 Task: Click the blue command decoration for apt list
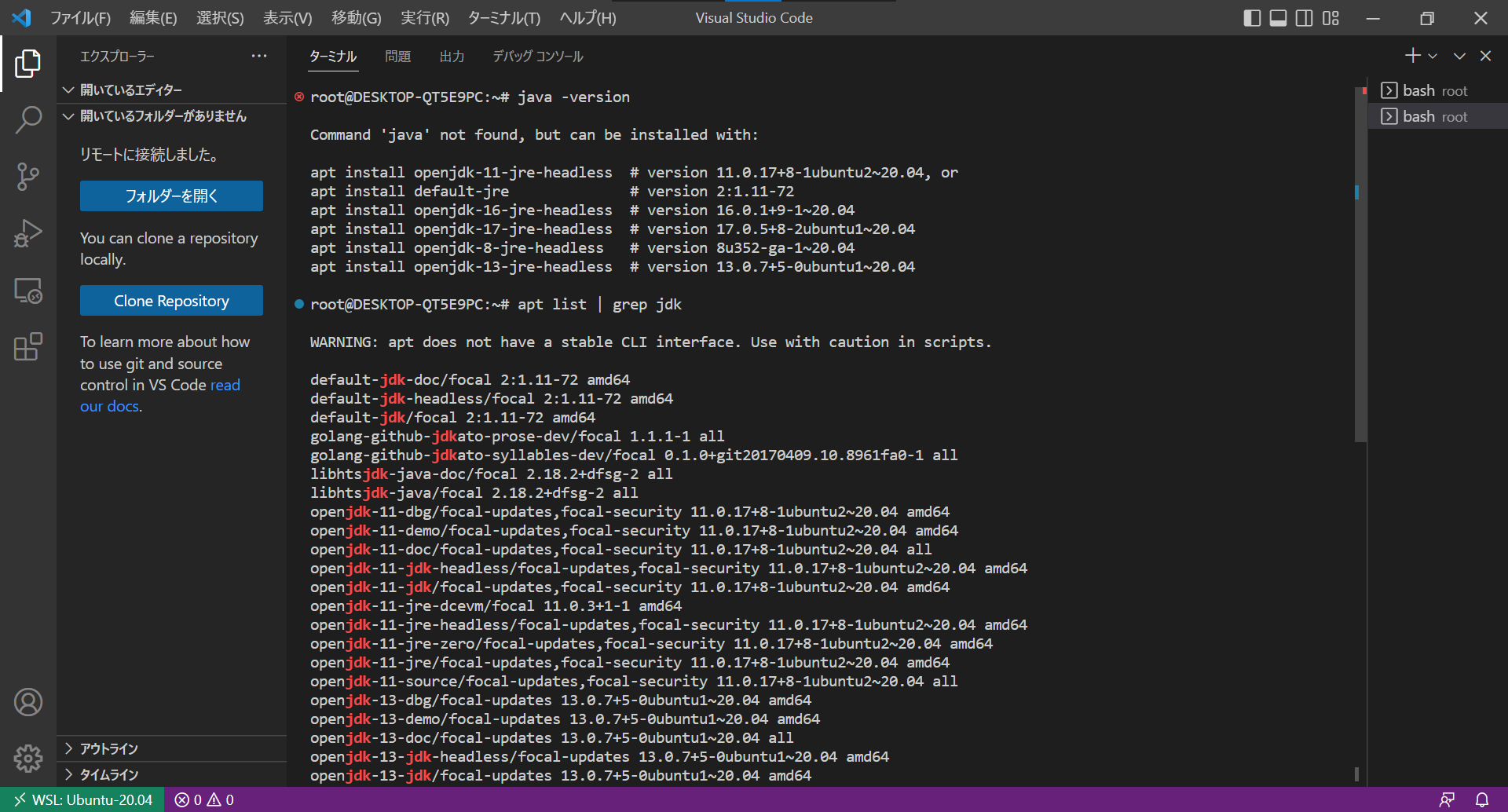point(299,304)
